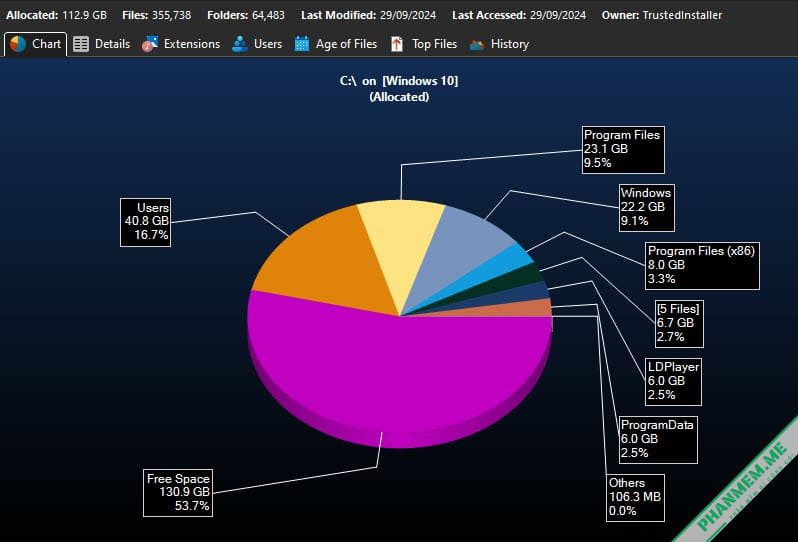Screen dimensions: 798x542
Task: Click the Last Accessed: 29/09/2024 entry
Action: 519,15
